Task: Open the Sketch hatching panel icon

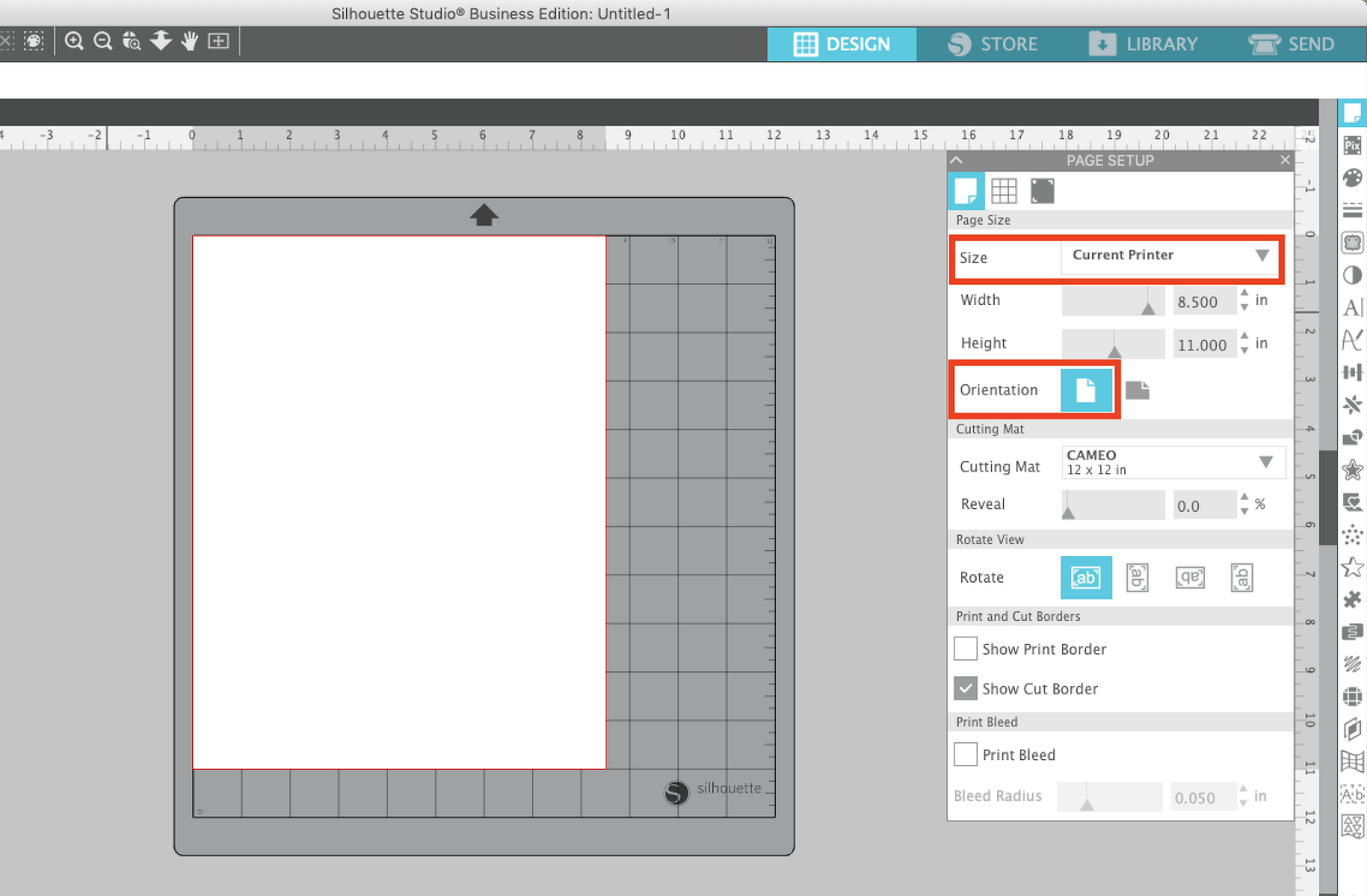Action: pyautogui.click(x=1352, y=664)
